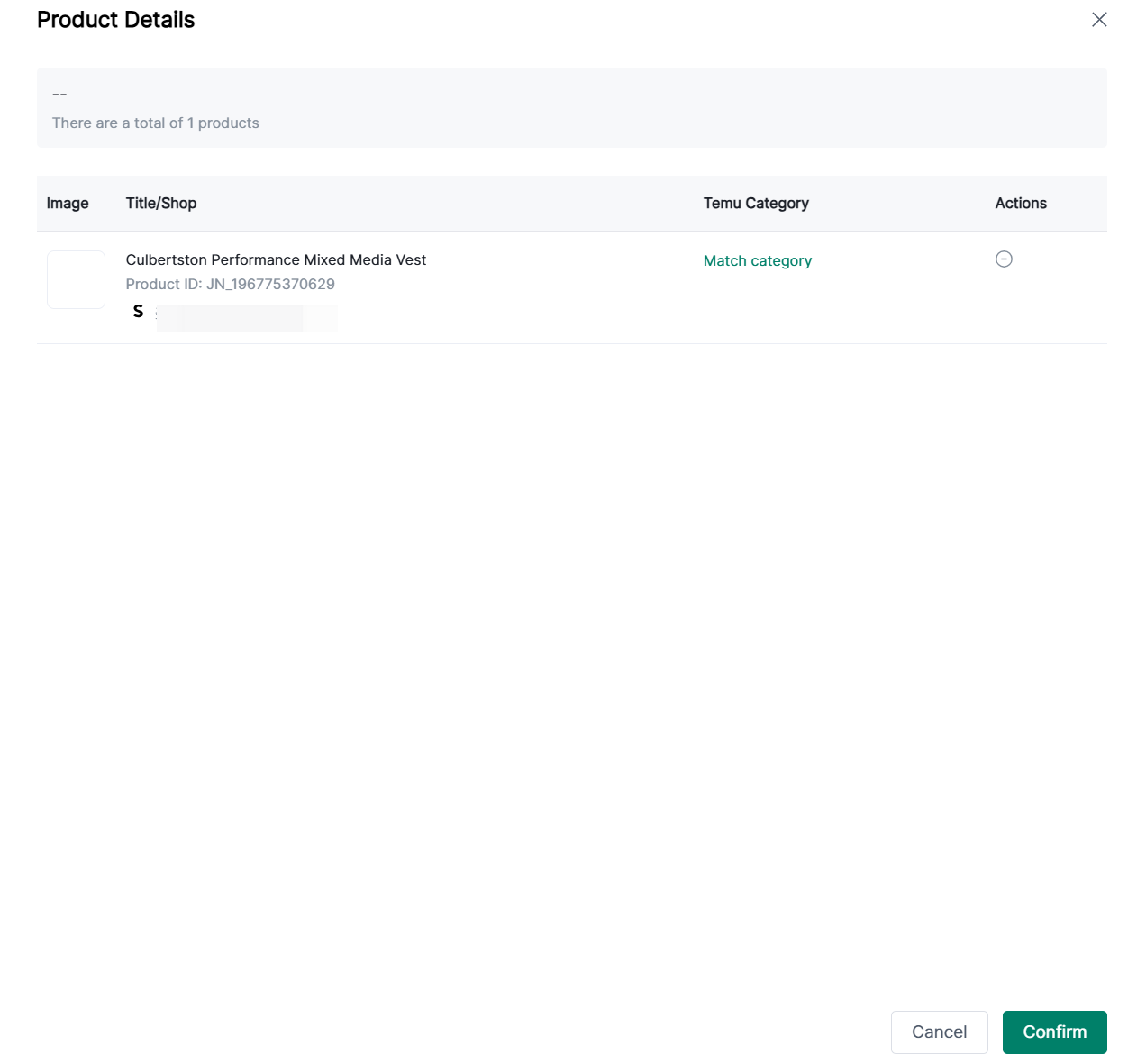Click the blurred shop name field
1137x1064 pixels.
[x=246, y=318]
